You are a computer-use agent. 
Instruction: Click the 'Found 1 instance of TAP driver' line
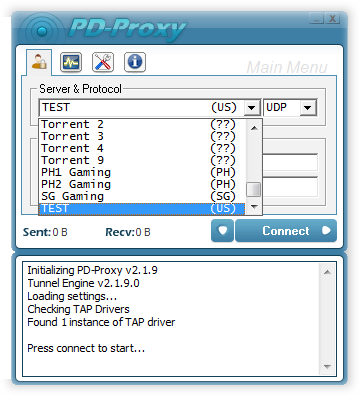coord(101,322)
